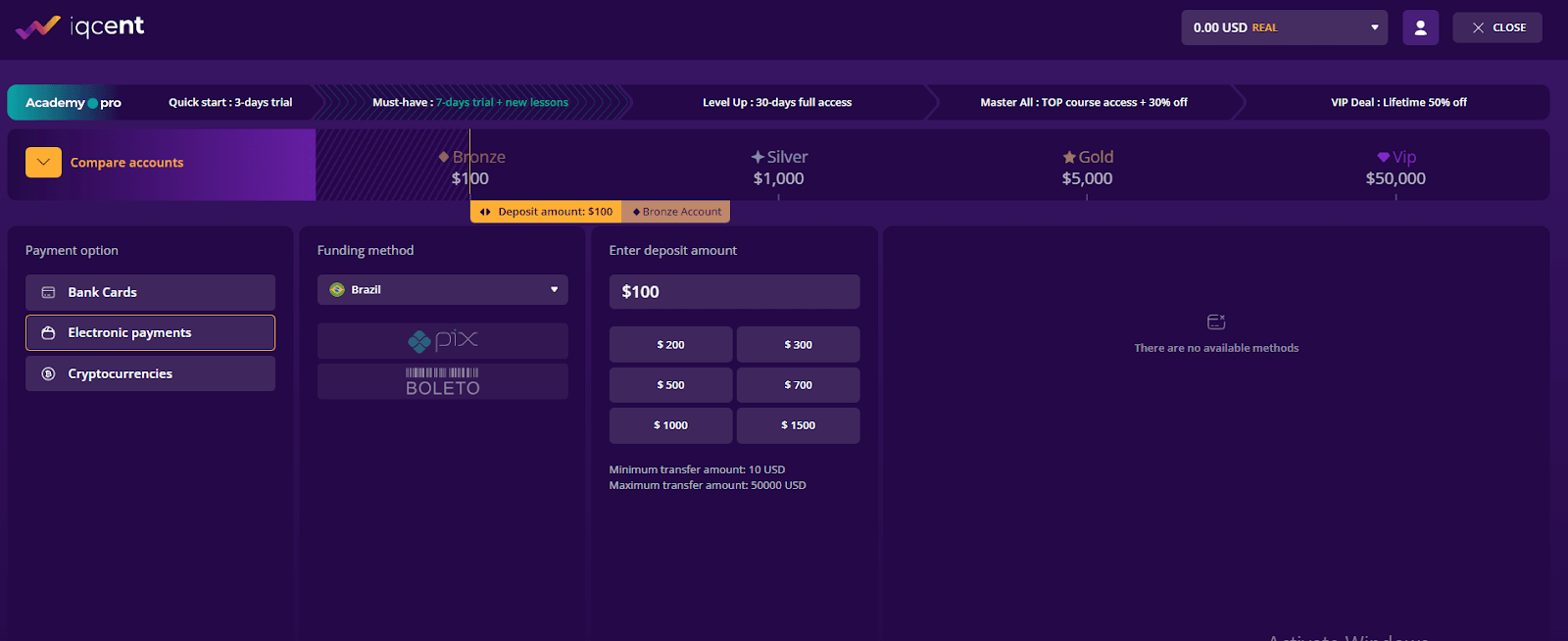1568x641 pixels.
Task: Click the Electronic payments wallet icon
Action: click(48, 333)
